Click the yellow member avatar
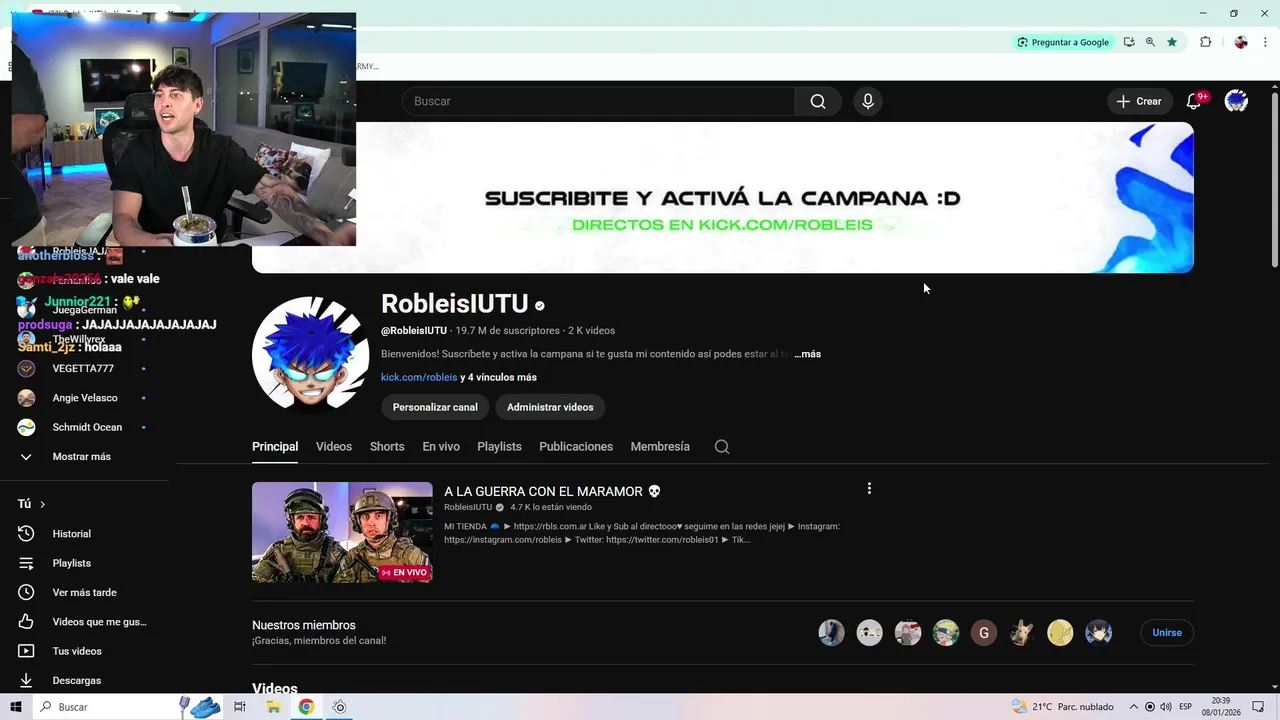This screenshot has height=720, width=1280. pos(1060,632)
